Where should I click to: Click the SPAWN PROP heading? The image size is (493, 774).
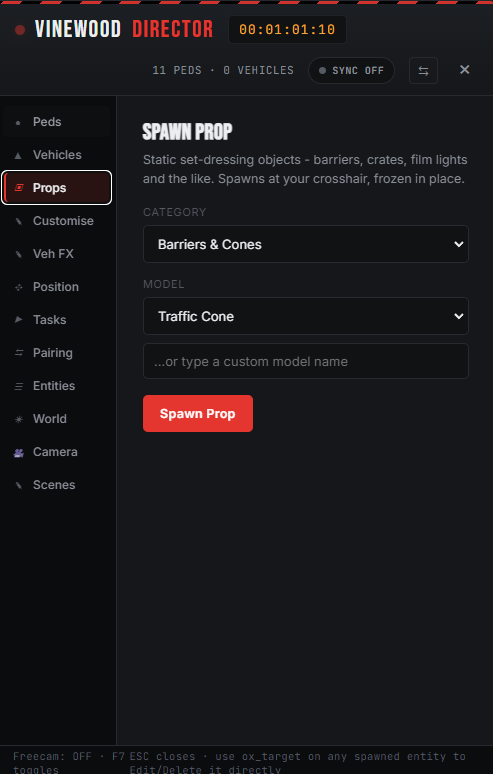pos(188,132)
